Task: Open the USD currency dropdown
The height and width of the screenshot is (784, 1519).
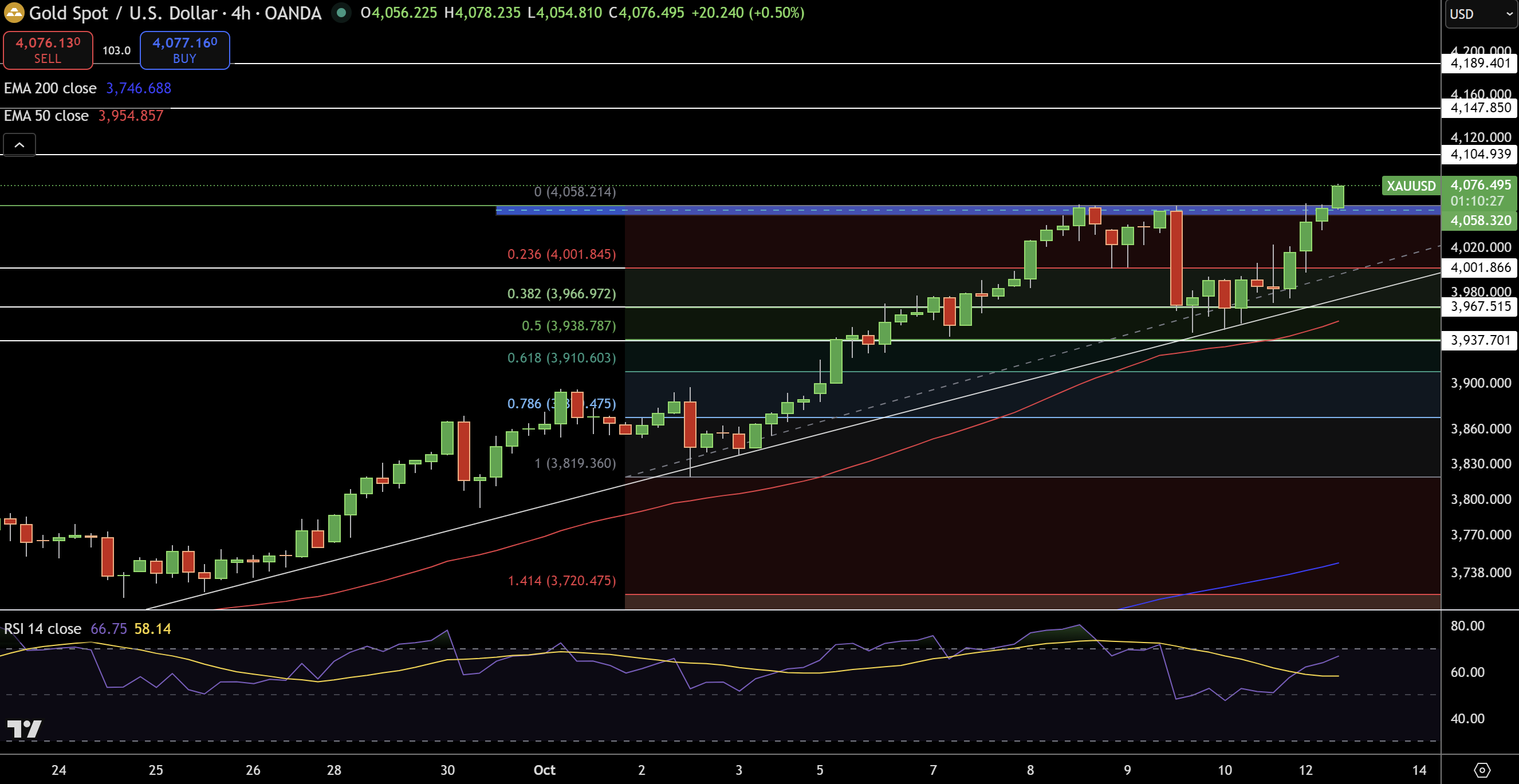Action: pyautogui.click(x=1480, y=14)
